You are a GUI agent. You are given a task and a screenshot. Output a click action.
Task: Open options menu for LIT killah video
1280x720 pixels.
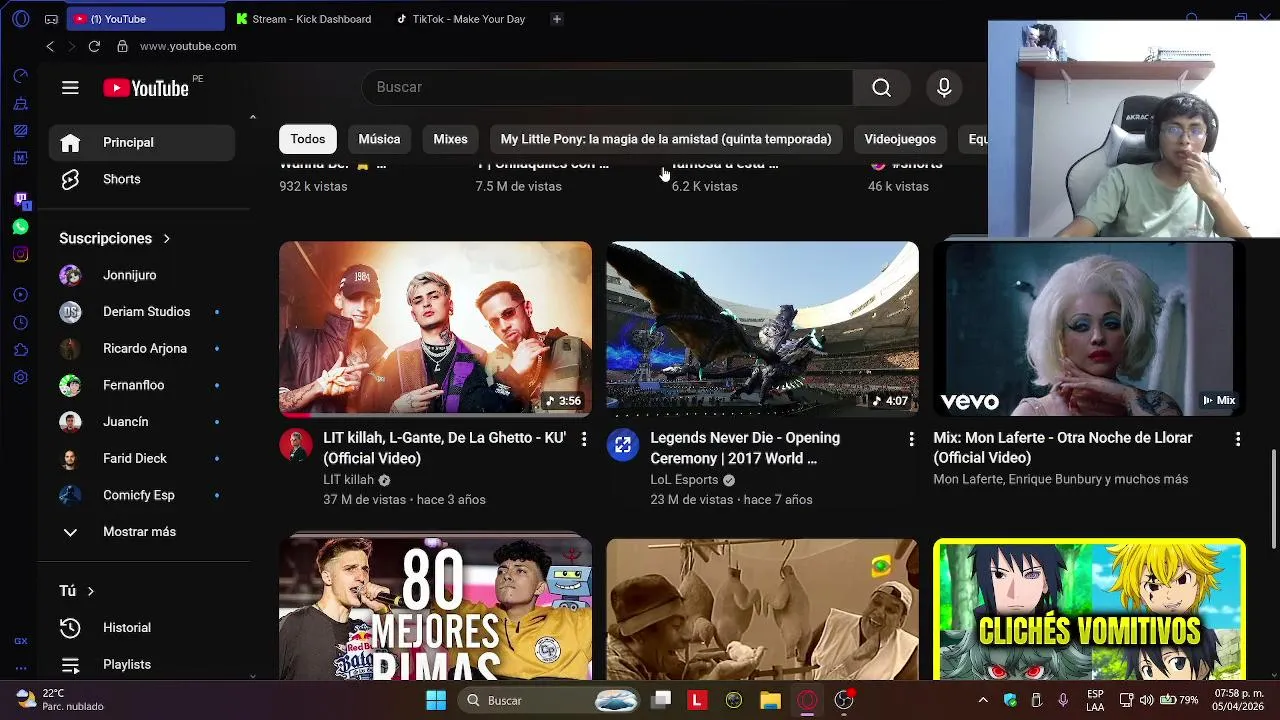click(584, 439)
